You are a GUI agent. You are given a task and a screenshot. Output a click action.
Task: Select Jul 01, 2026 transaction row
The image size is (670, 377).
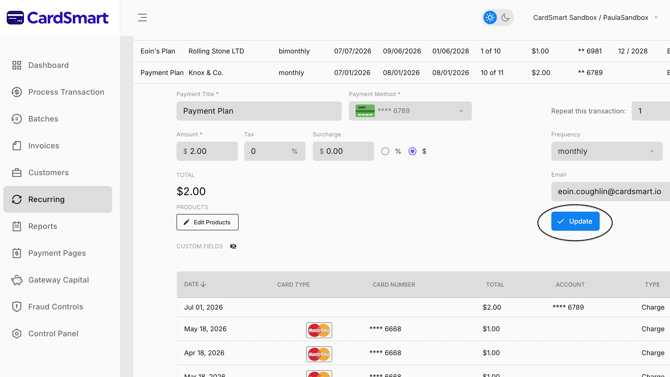tap(423, 307)
